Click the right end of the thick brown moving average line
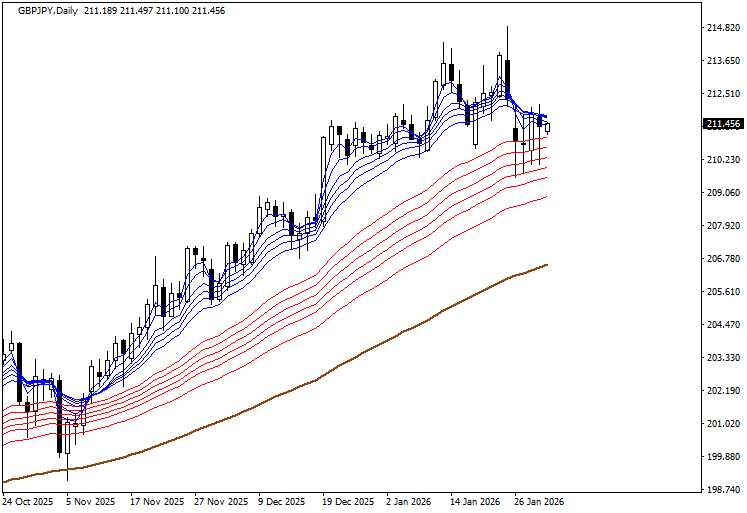Viewport: 747px width, 513px height. pos(546,265)
